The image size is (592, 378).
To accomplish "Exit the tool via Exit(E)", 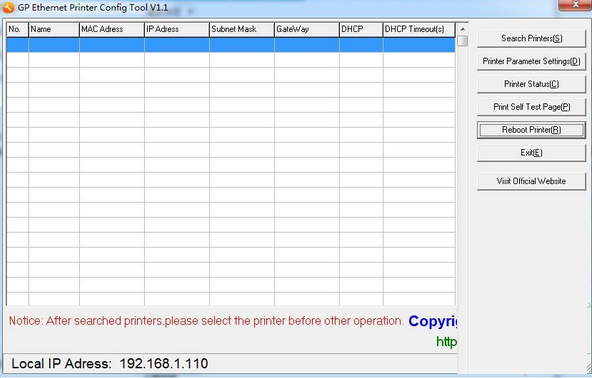I will pos(531,153).
